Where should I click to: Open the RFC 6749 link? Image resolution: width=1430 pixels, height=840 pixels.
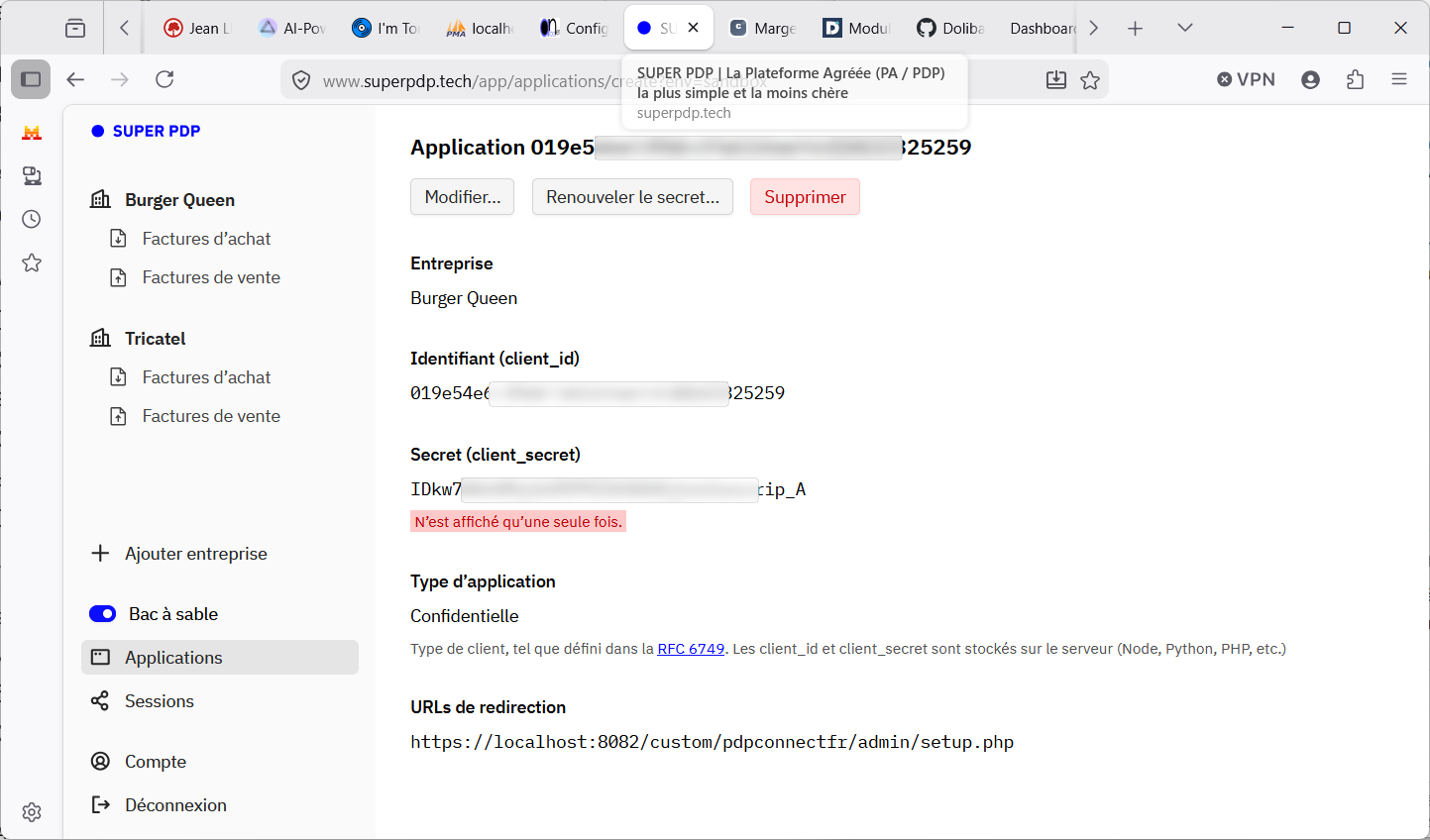691,649
